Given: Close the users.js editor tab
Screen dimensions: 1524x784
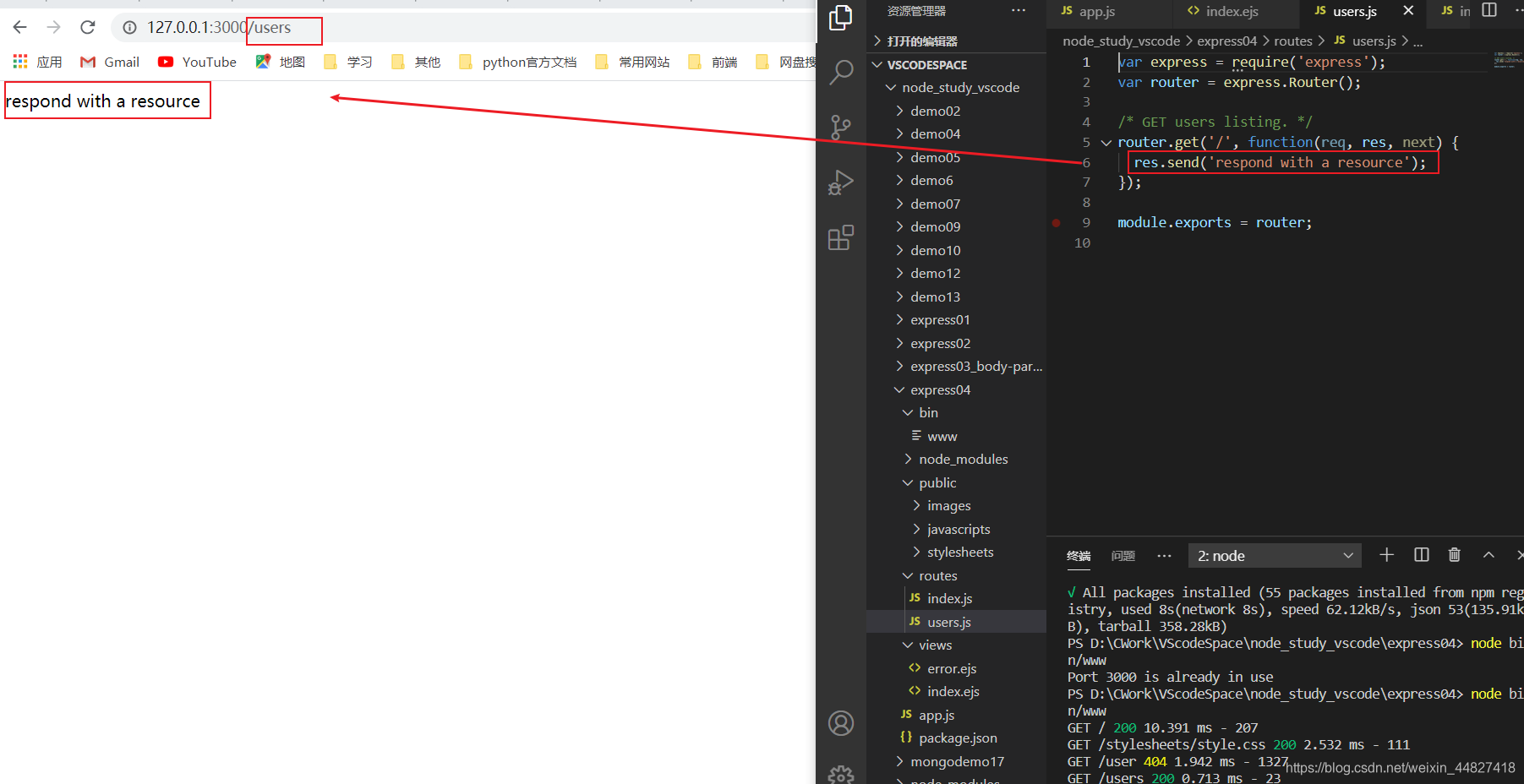Looking at the screenshot, I should tap(1408, 10).
